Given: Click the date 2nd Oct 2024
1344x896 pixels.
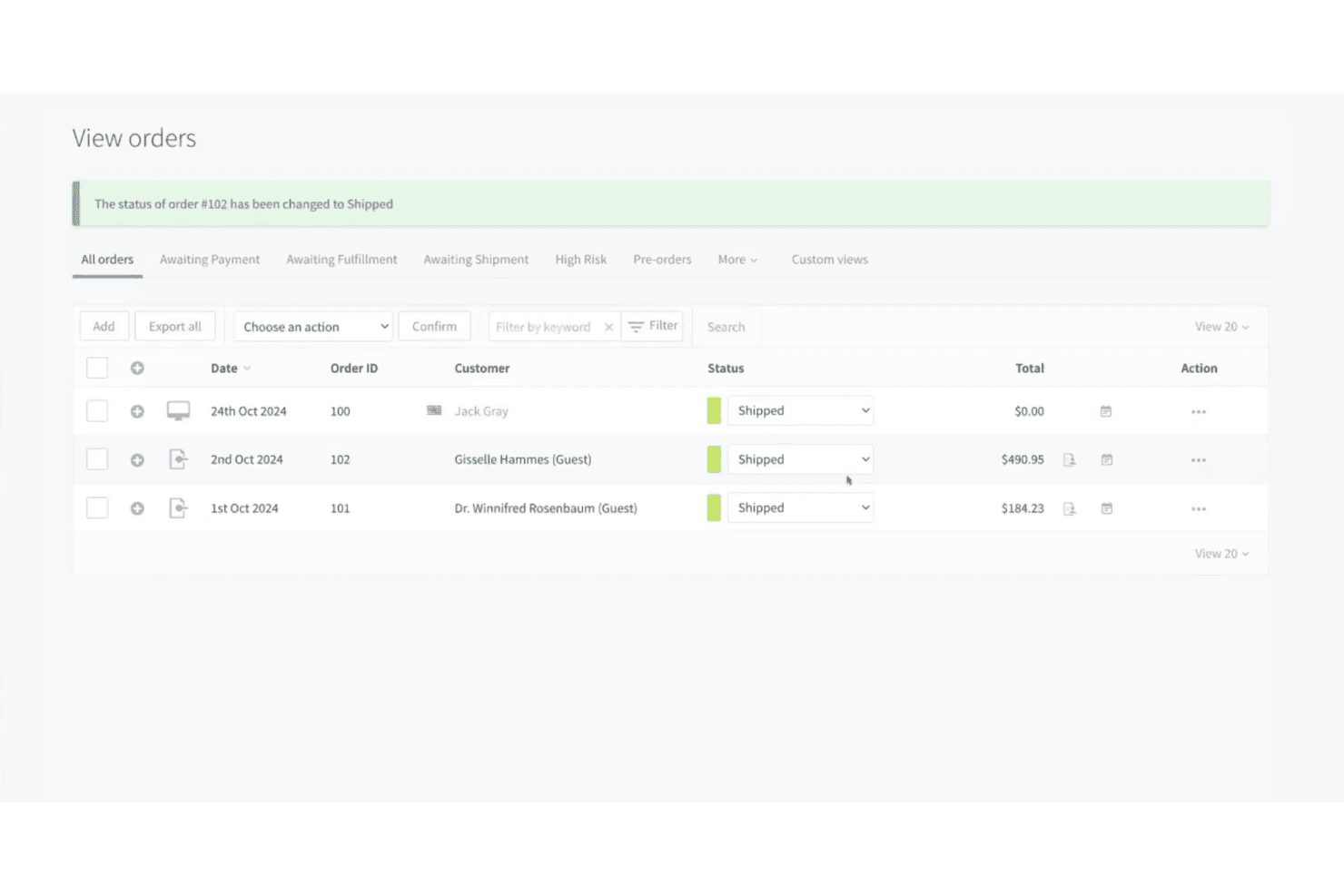Looking at the screenshot, I should point(247,459).
